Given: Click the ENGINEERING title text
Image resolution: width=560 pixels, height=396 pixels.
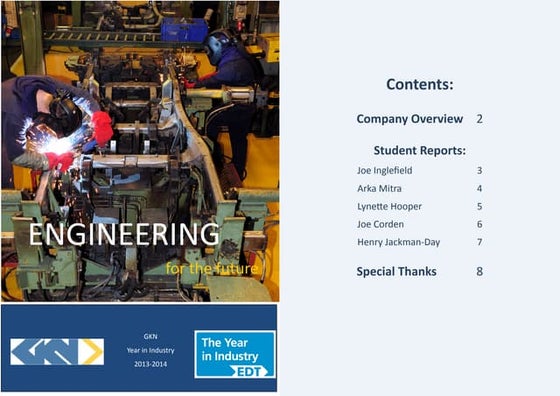Looking at the screenshot, I should pyautogui.click(x=124, y=234).
